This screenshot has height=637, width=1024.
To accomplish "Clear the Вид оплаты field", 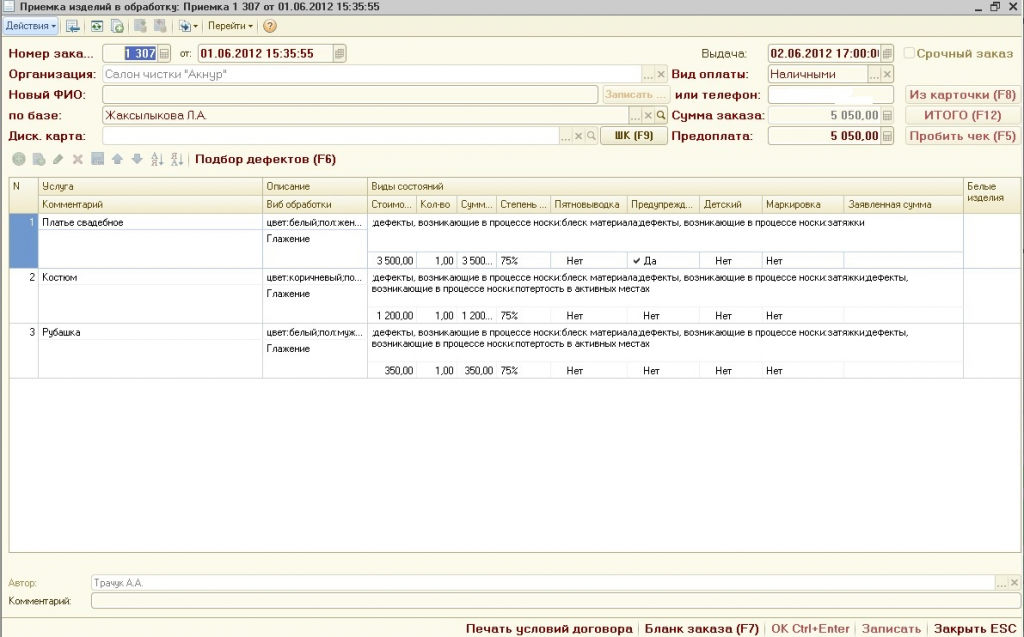I will pyautogui.click(x=887, y=74).
